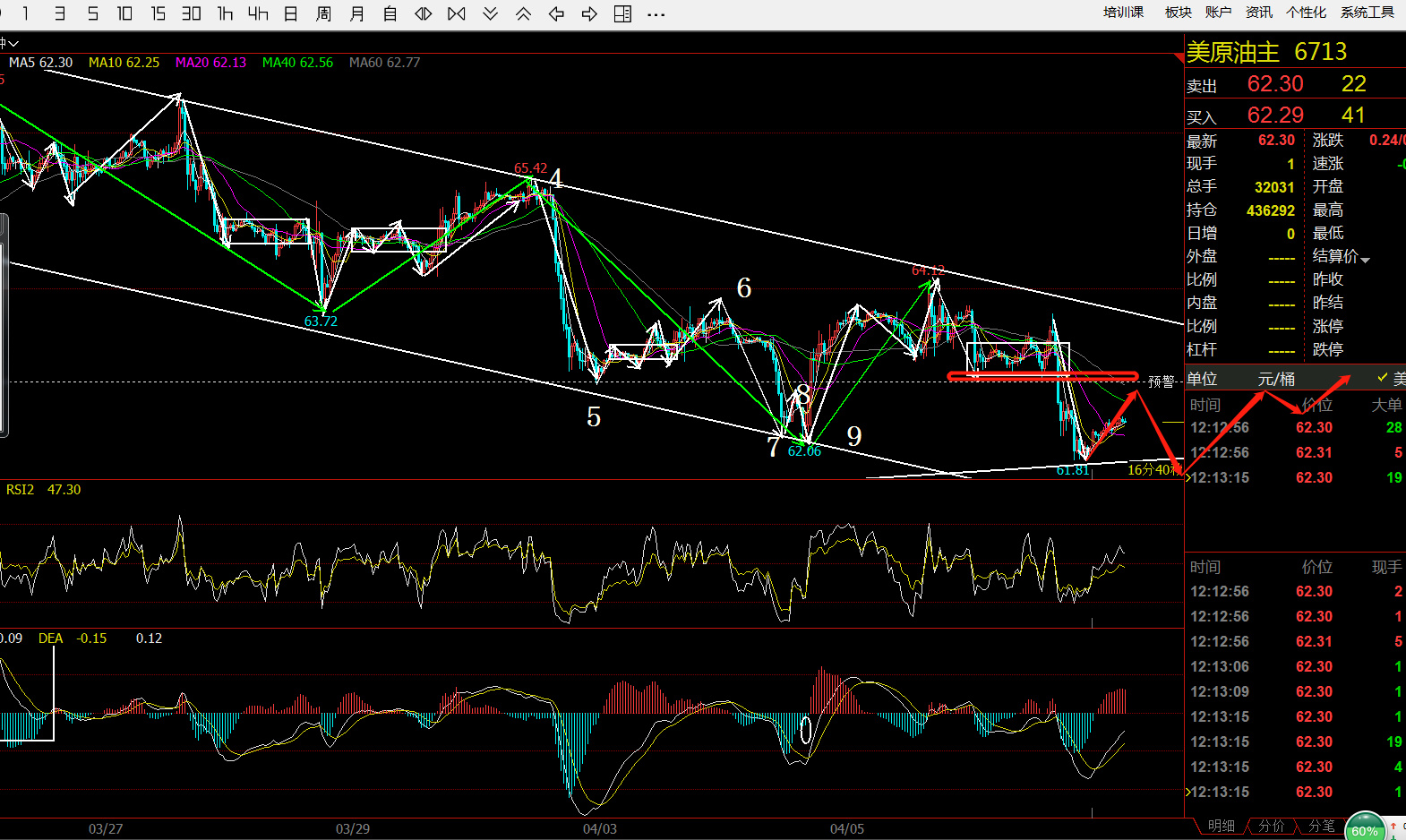Click the right arrow navigation icon
1406x840 pixels.
589,13
